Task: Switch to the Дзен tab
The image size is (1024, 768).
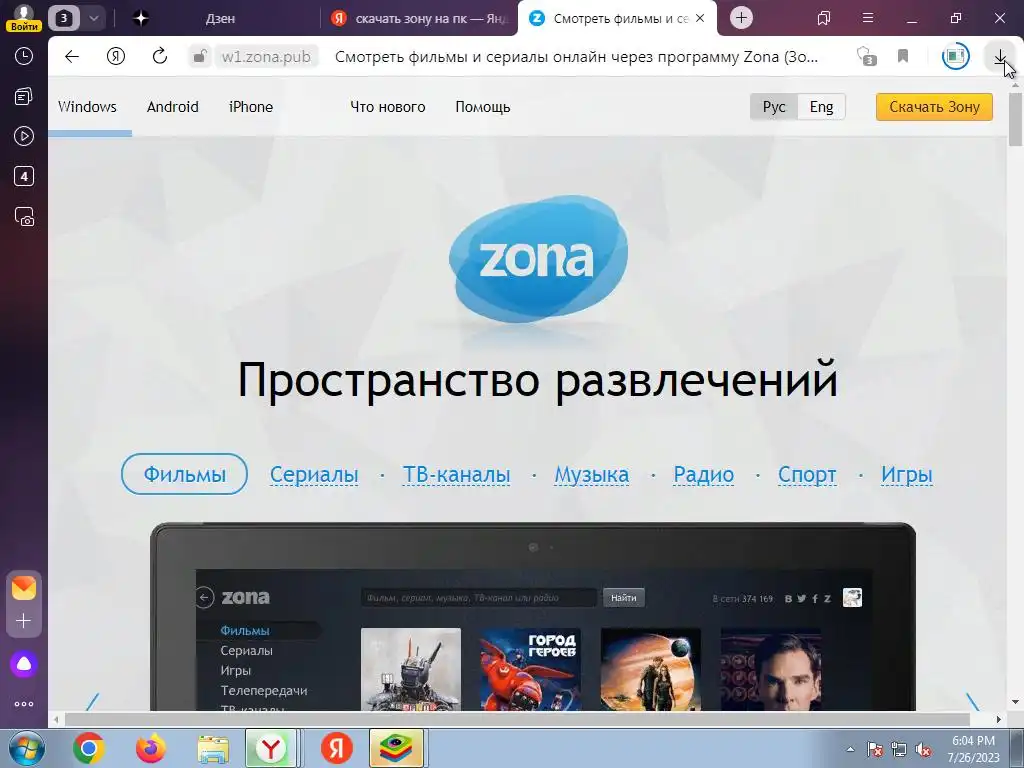Action: (x=220, y=18)
